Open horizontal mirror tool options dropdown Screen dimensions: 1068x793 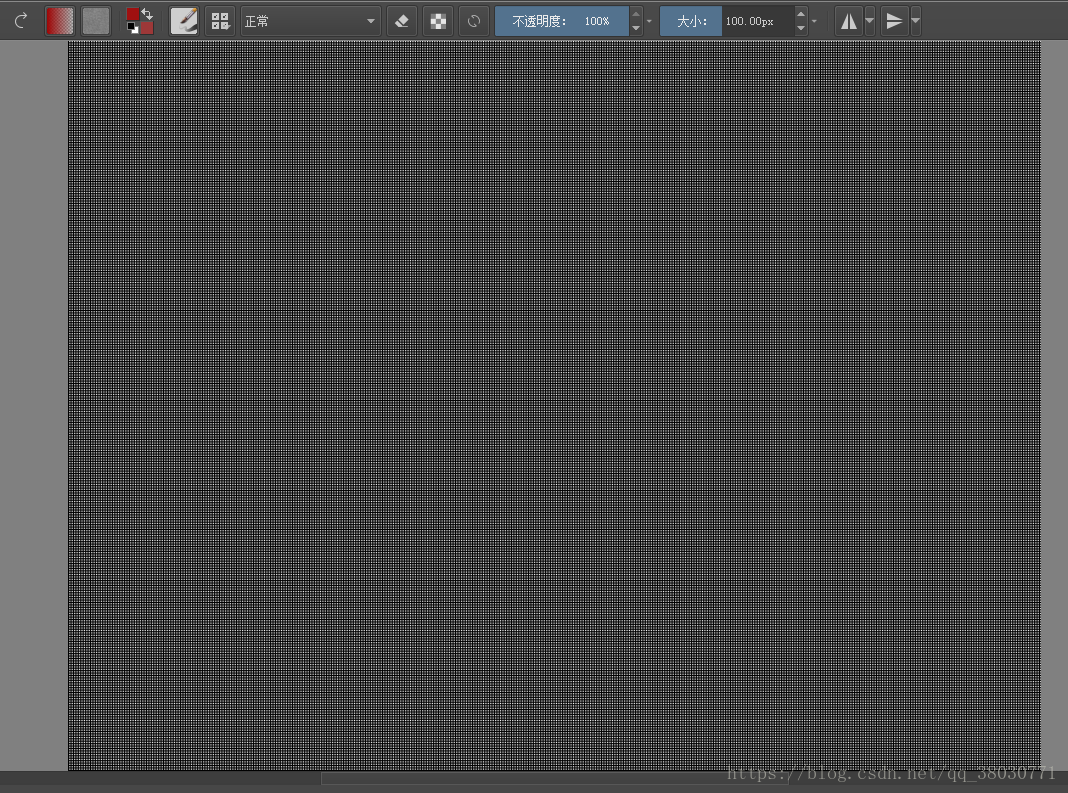(870, 21)
